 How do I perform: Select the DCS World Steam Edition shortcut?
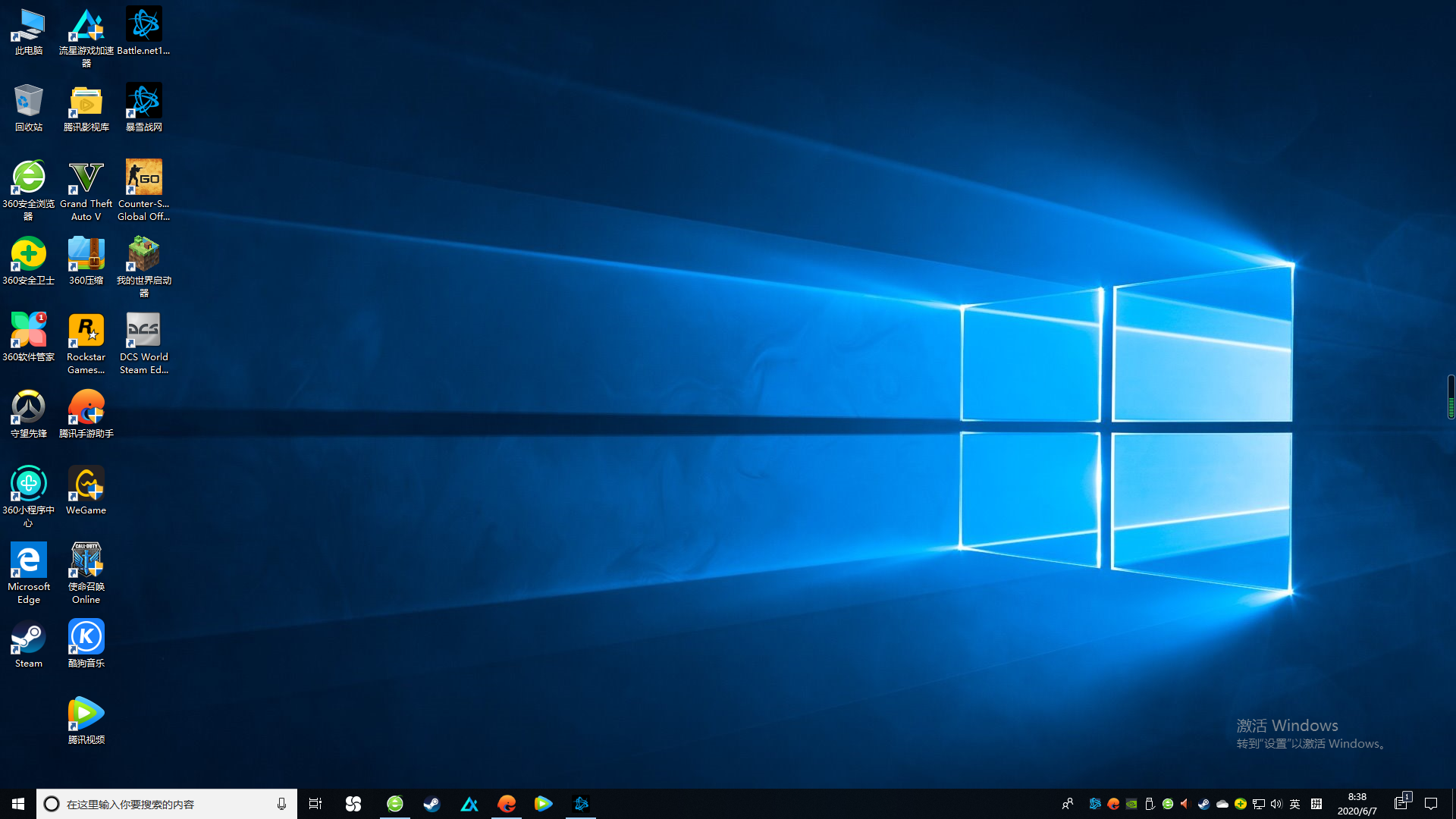(144, 344)
